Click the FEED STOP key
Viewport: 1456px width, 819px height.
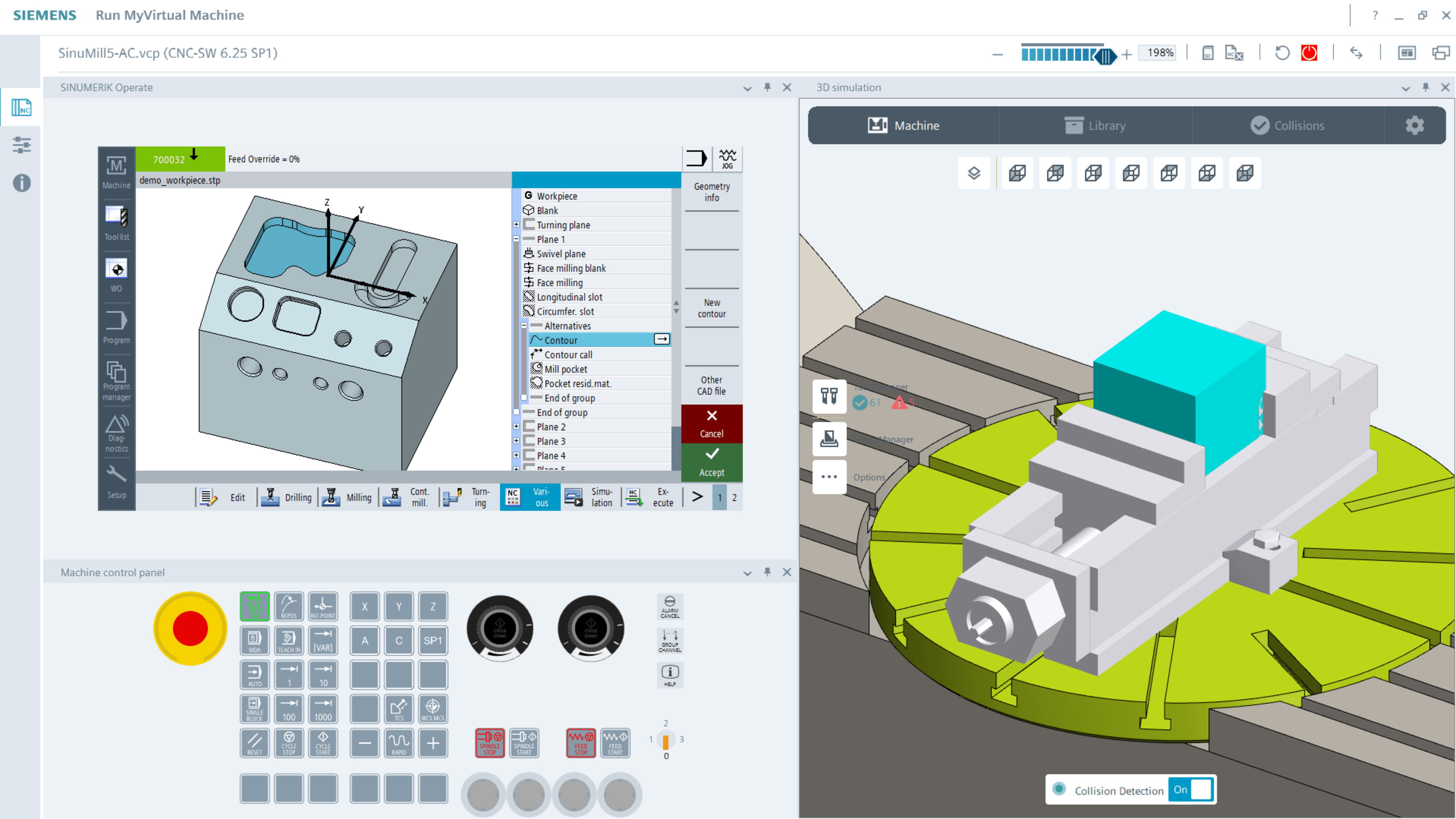580,743
